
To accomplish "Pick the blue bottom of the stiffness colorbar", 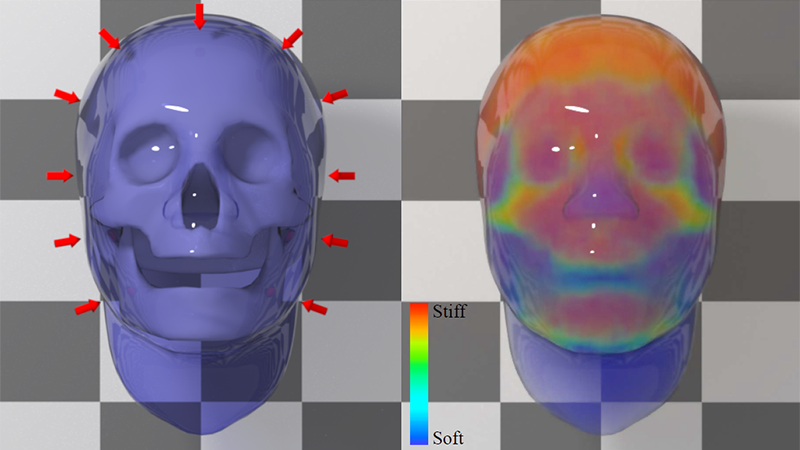I will coord(421,432).
